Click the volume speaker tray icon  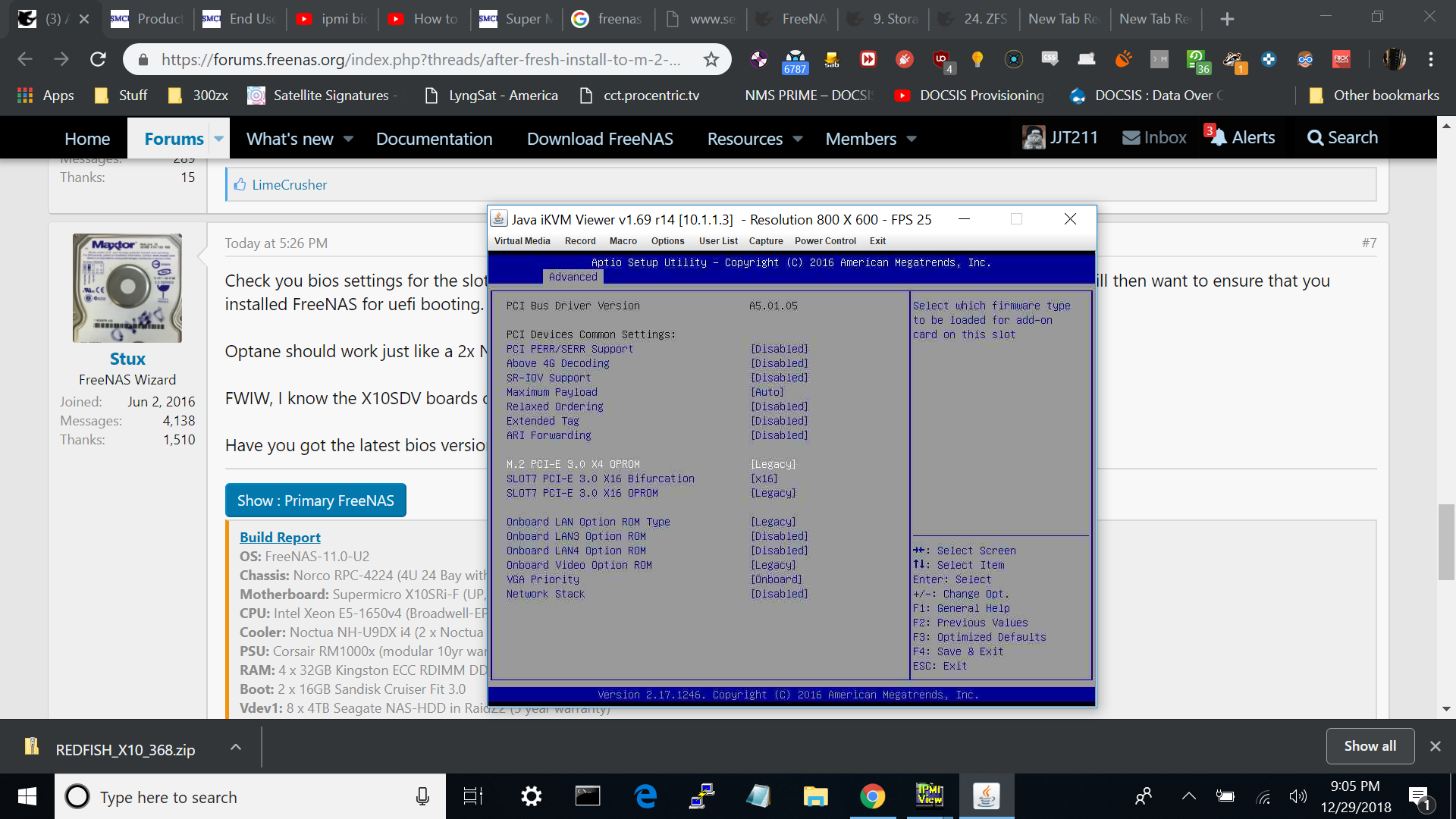[1298, 797]
